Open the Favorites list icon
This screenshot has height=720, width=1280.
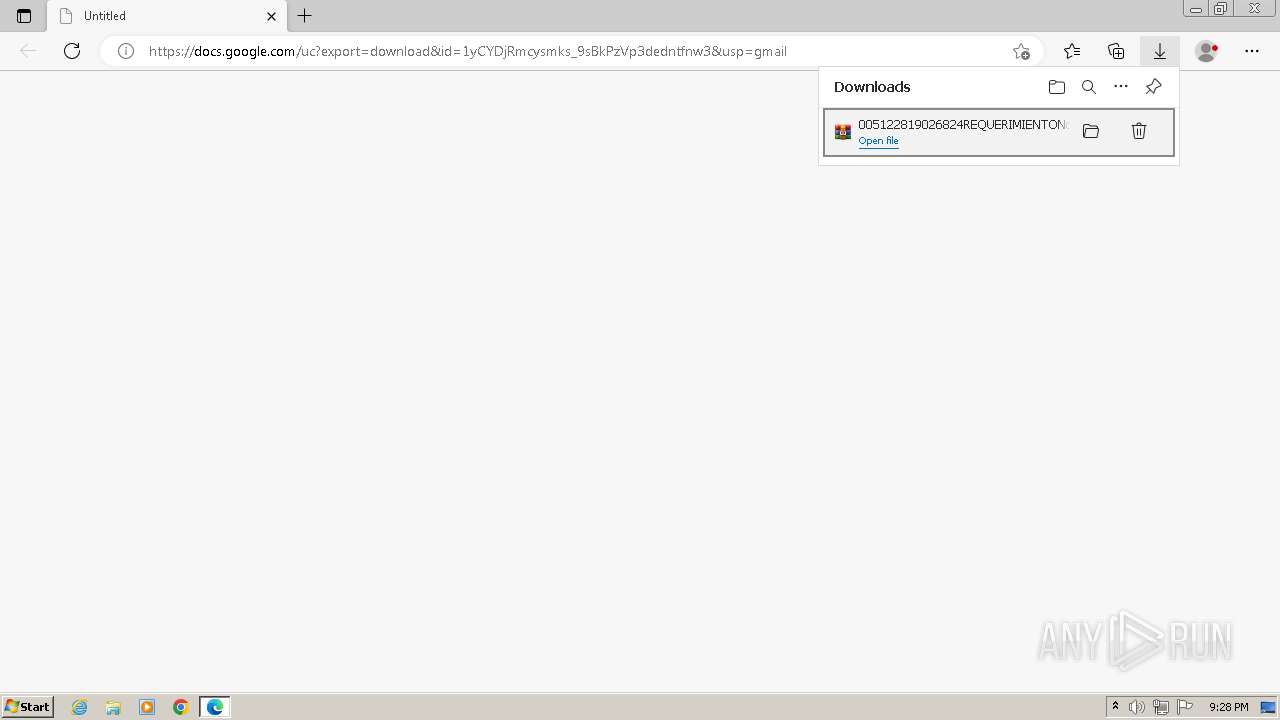1072,51
